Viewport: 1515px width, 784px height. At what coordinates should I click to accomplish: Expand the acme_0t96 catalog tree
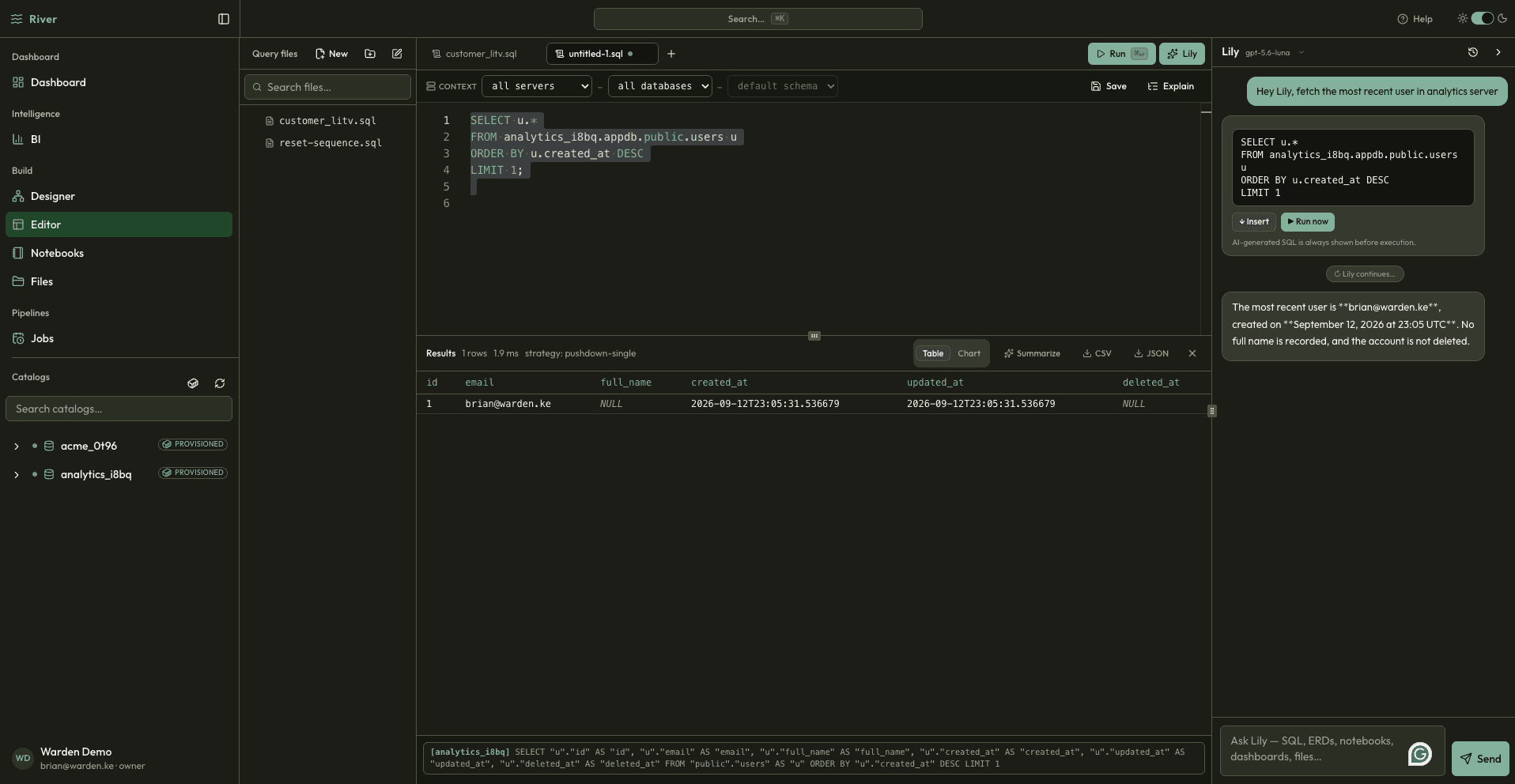(x=16, y=447)
